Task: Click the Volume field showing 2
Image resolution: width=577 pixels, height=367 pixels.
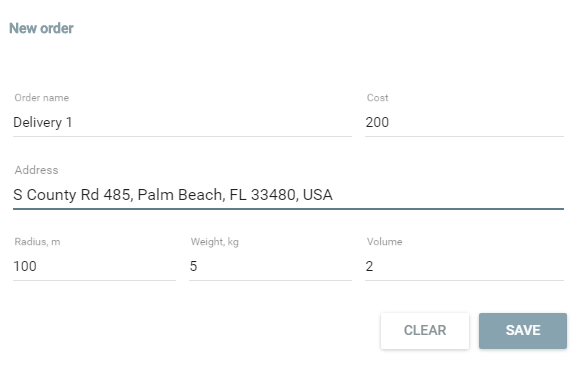Action: [x=464, y=266]
